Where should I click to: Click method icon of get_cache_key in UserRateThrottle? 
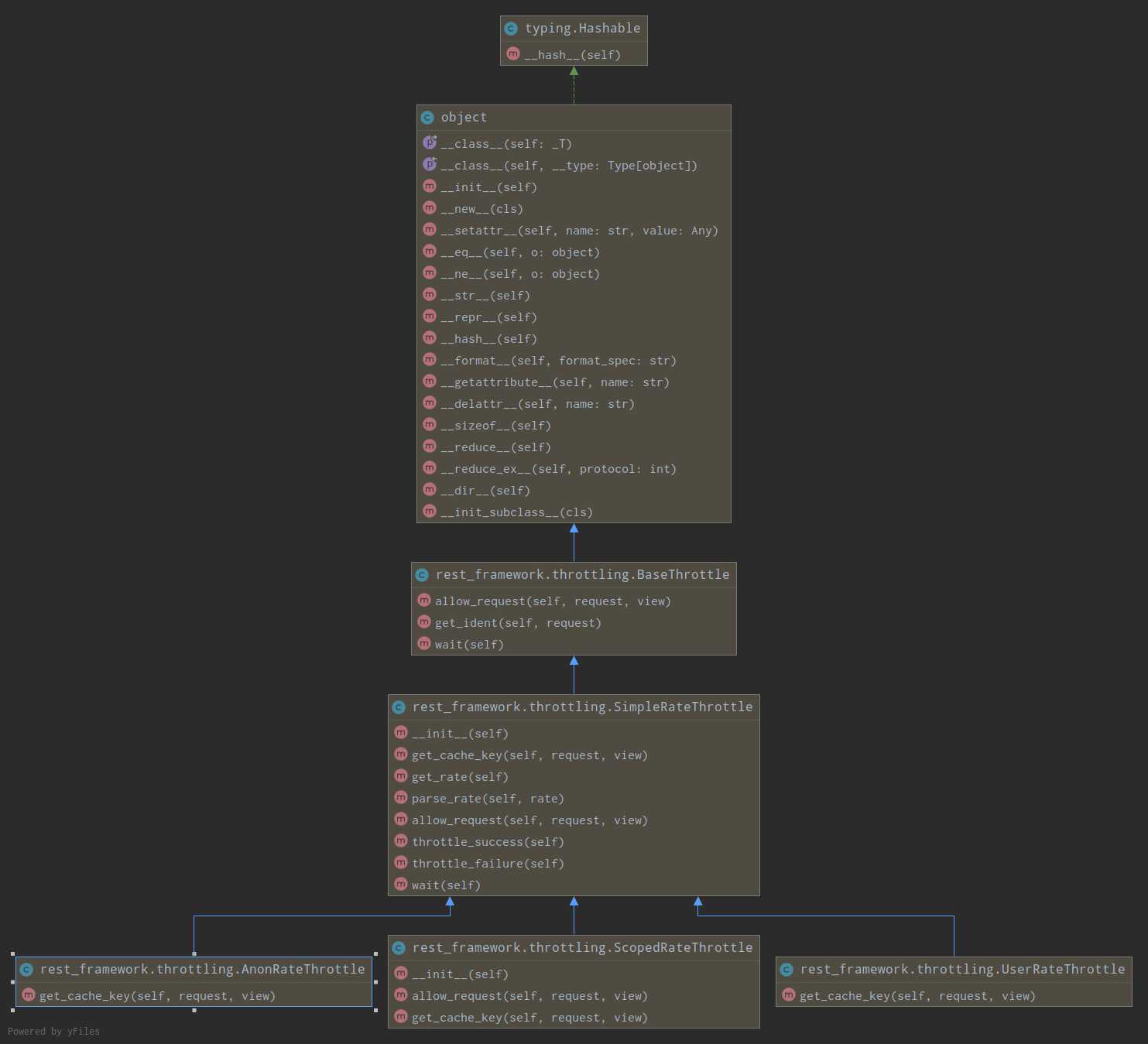point(789,994)
